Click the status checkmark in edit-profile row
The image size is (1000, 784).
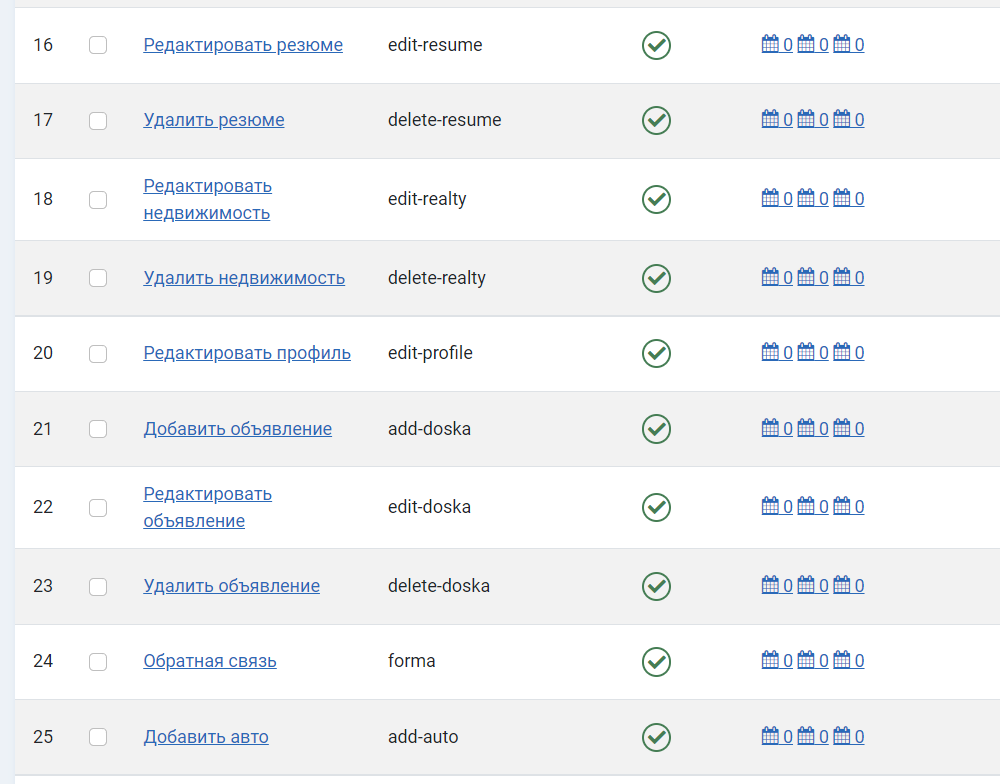click(x=656, y=353)
